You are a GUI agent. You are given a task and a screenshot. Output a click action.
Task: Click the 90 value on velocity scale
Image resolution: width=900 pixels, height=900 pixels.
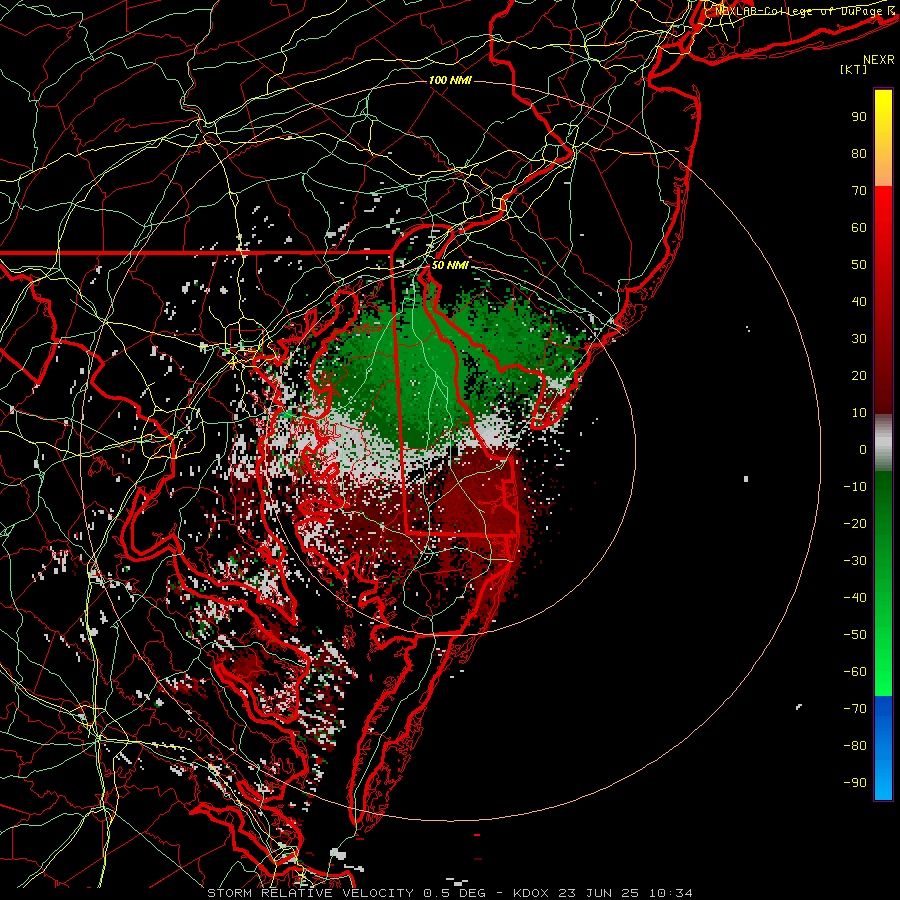859,117
